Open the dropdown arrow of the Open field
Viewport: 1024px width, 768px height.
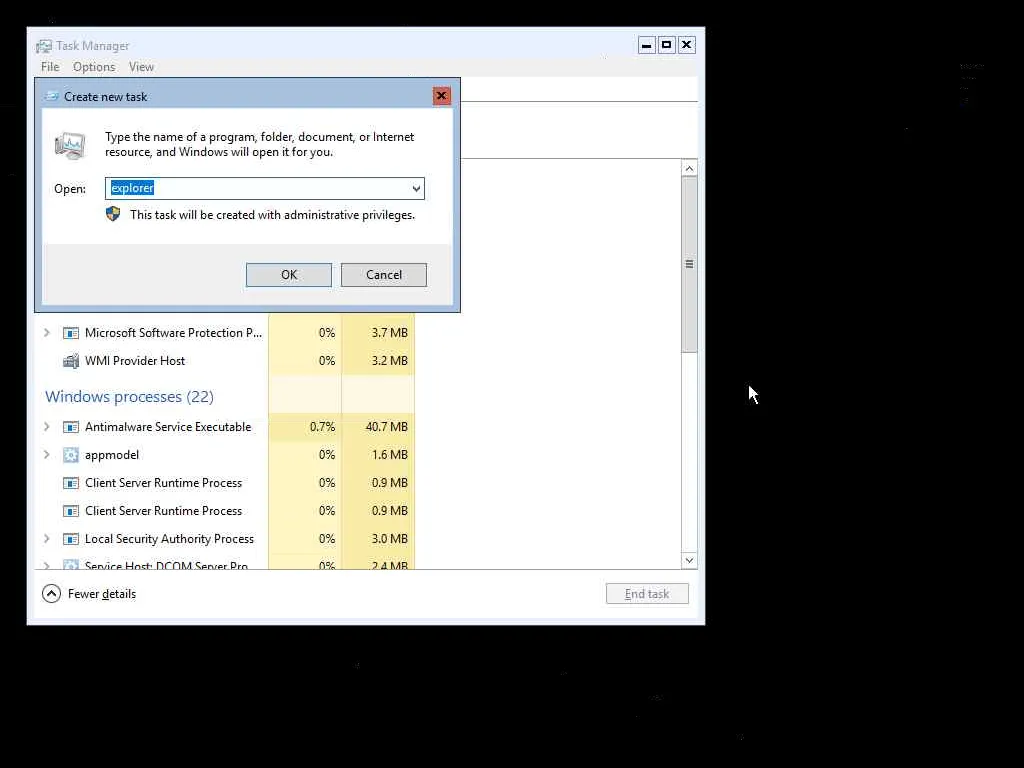pos(416,189)
